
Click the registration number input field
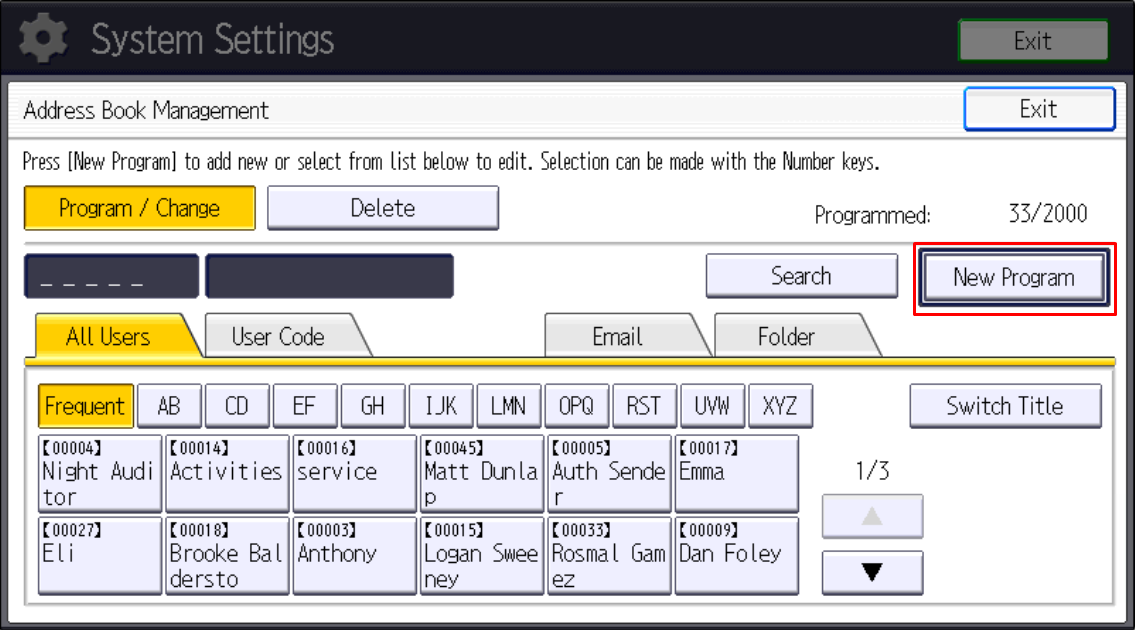(x=110, y=276)
